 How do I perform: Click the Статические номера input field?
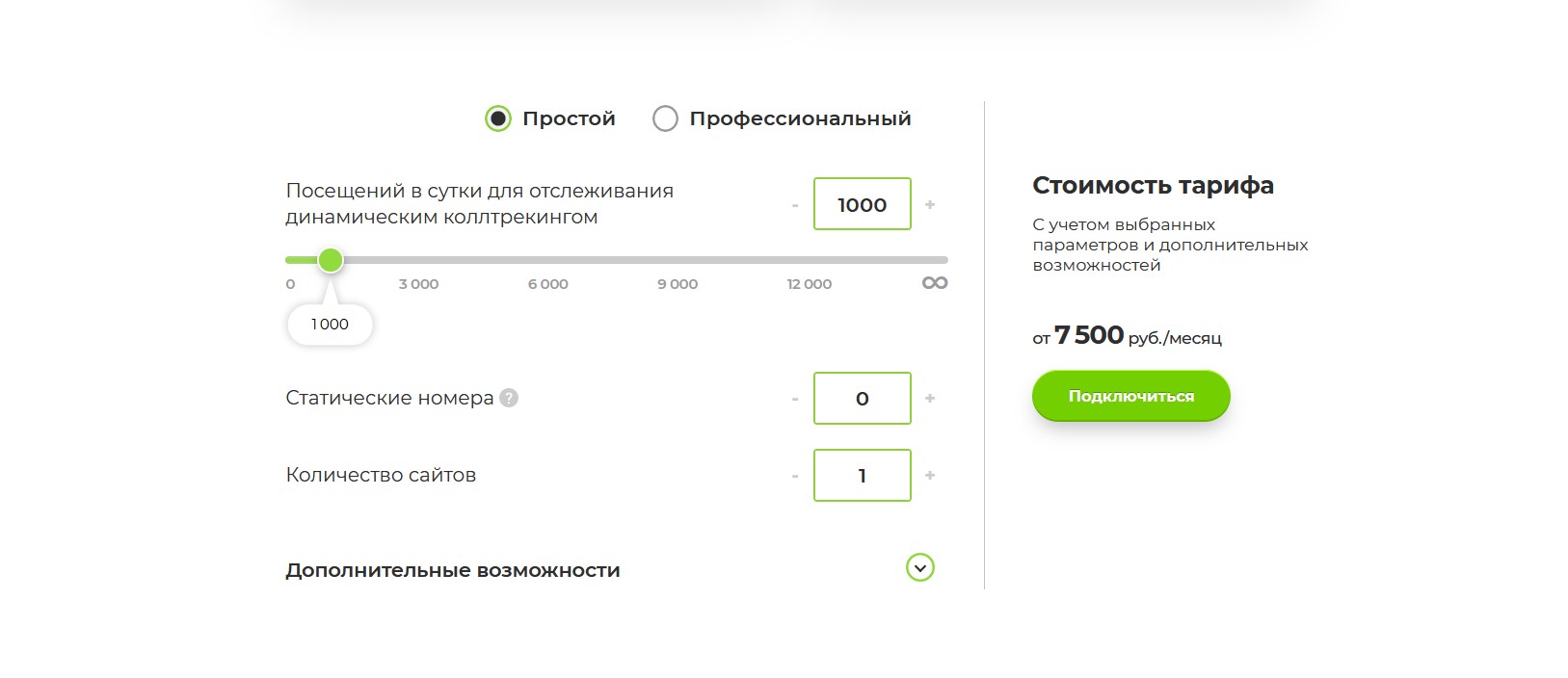point(862,398)
